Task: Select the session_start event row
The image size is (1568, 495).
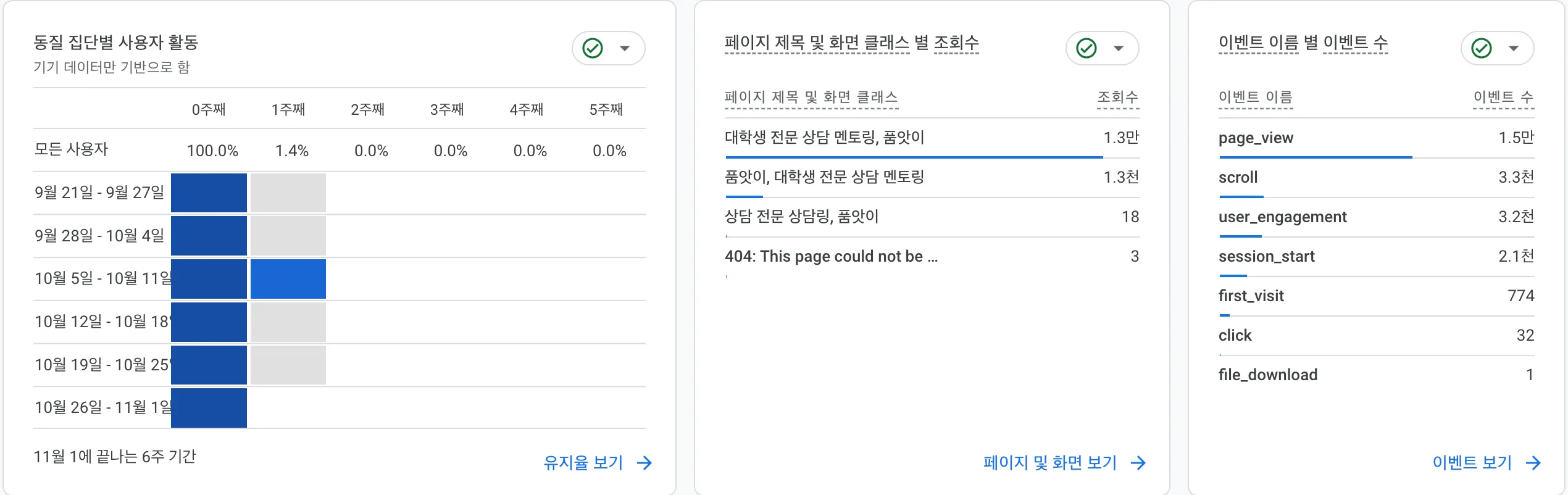Action: tap(1377, 257)
